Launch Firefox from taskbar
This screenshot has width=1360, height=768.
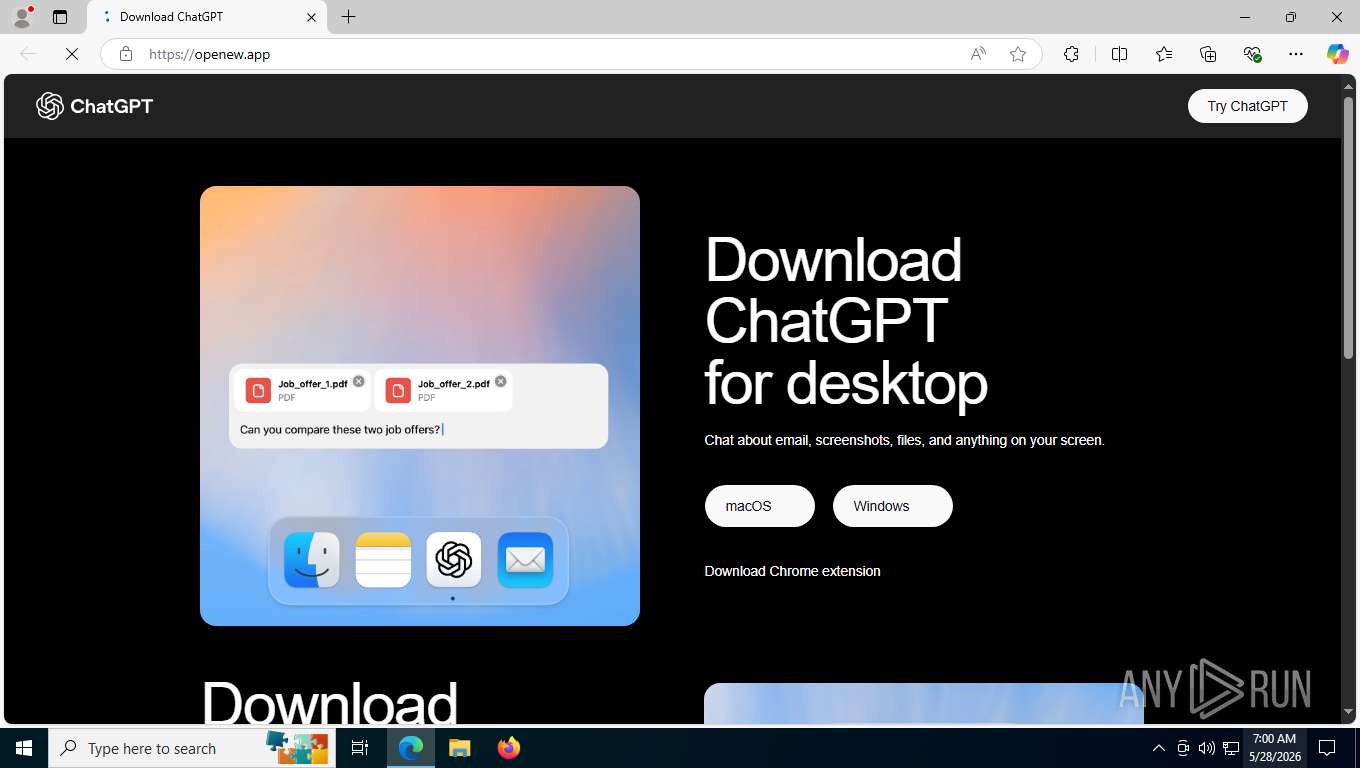pyautogui.click(x=508, y=748)
